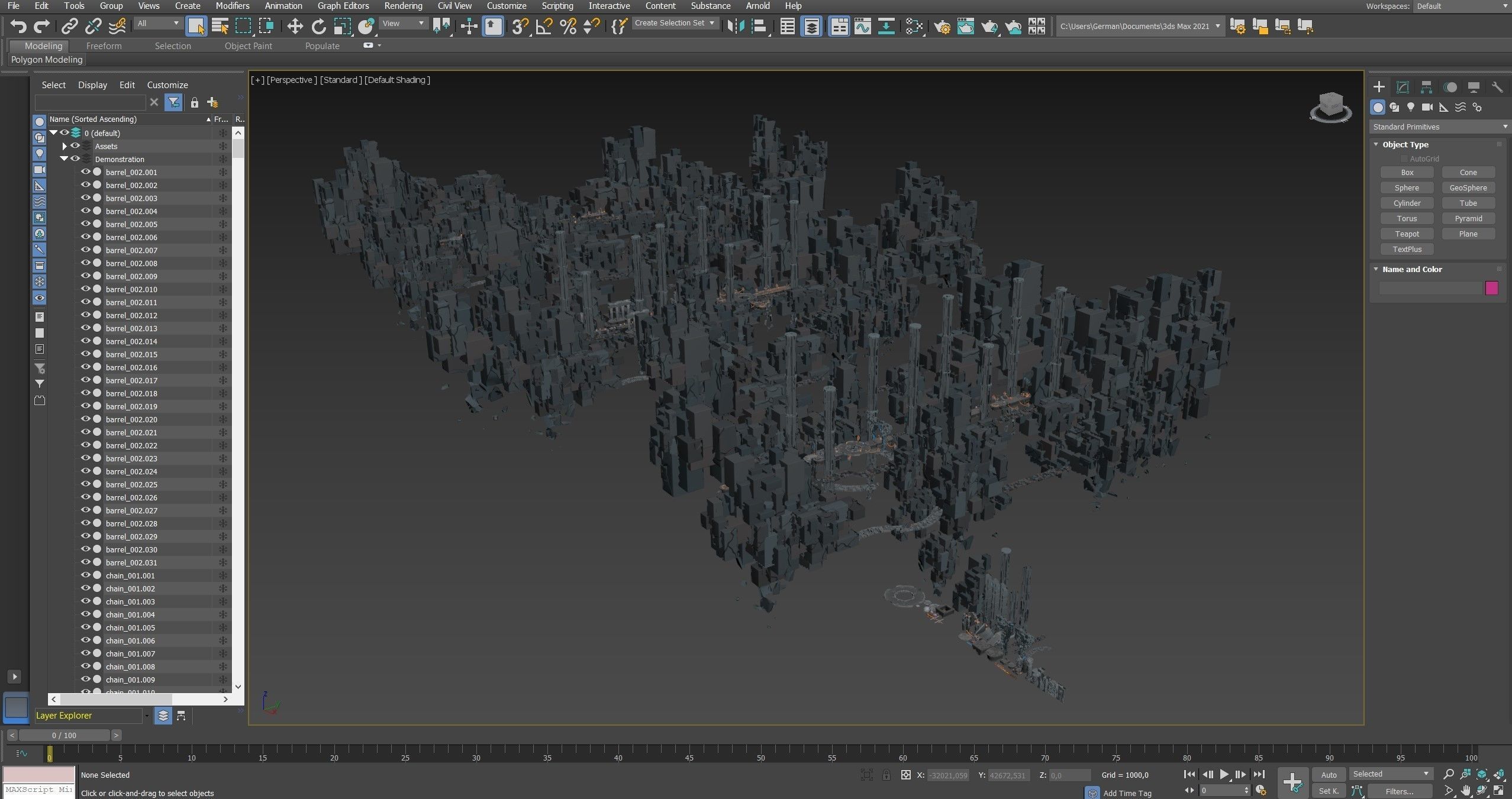Toggle the lock icon in Layer Explorer toolbar
Viewport: 1512px width, 799px height.
tap(194, 102)
